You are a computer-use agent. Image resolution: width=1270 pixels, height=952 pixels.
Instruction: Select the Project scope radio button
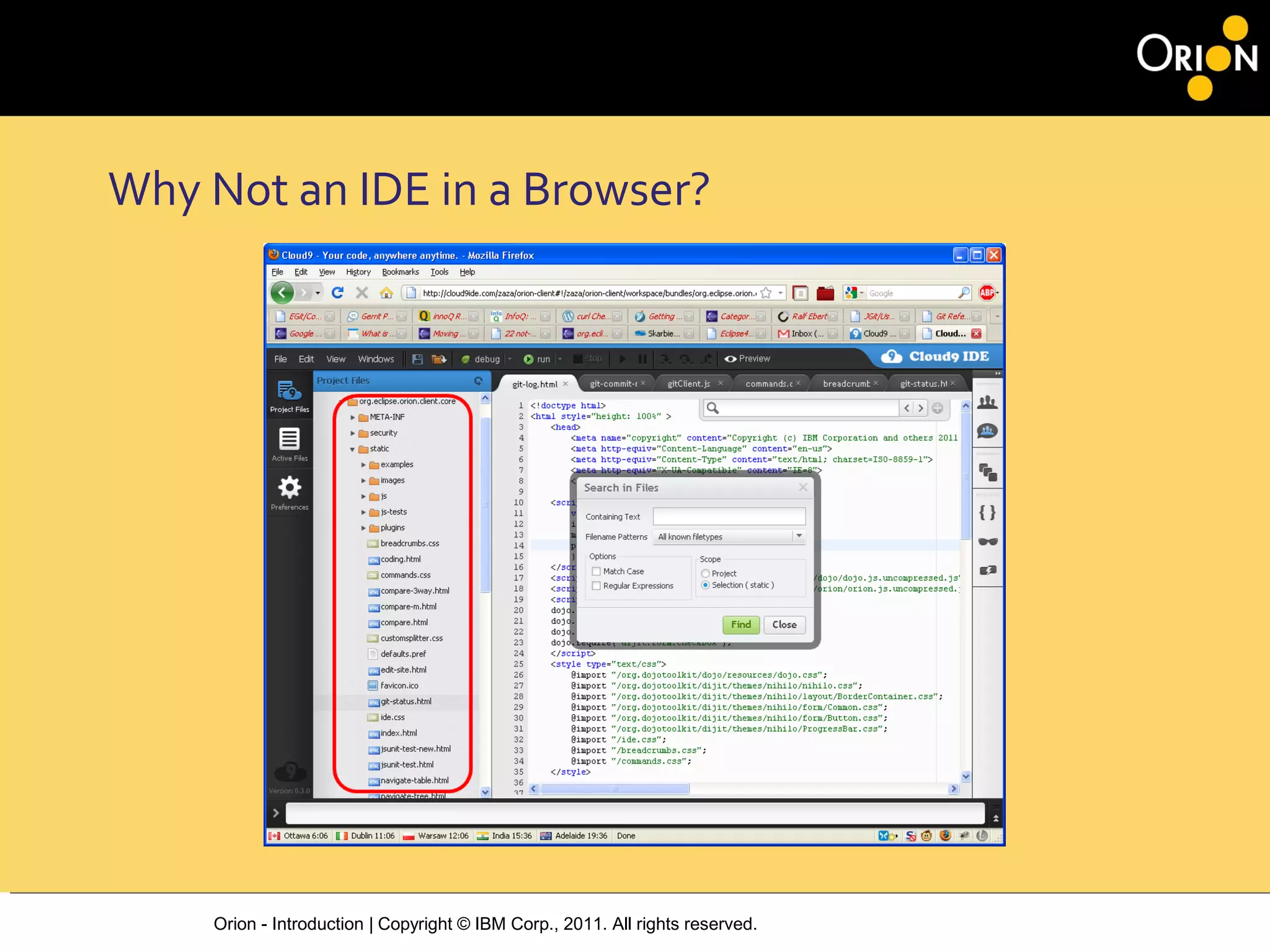pos(705,573)
